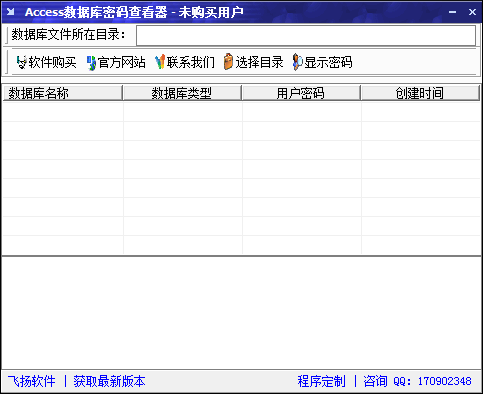Screen dimensions: 483x394
Task: Open the 飞扬软件 link
Action: 32,381
